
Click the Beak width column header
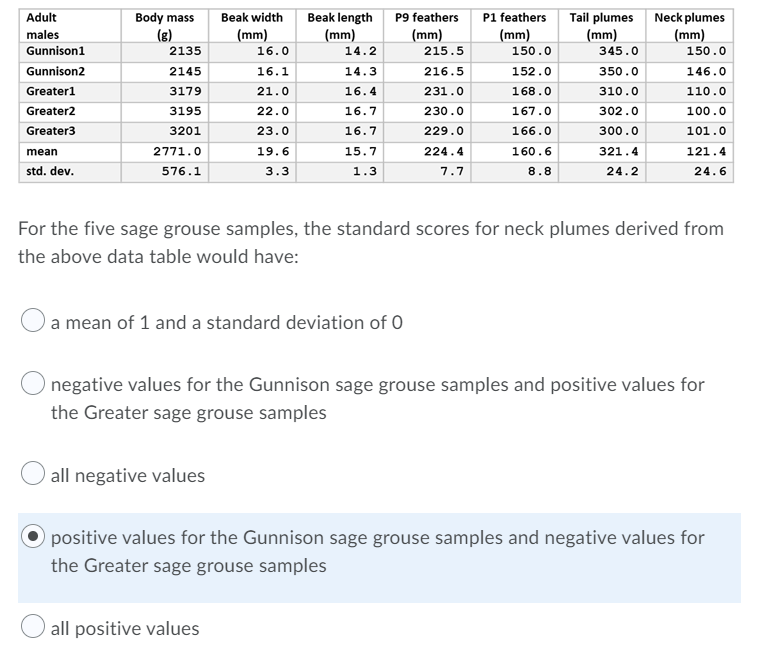pos(252,26)
